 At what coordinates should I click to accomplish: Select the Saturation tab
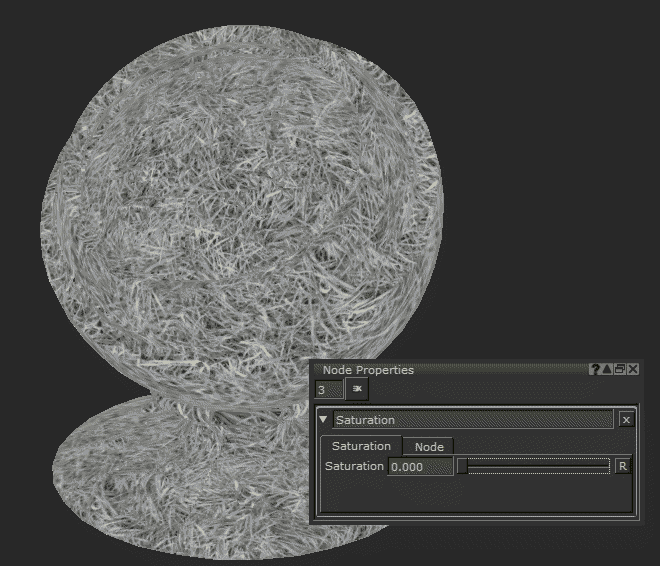361,446
